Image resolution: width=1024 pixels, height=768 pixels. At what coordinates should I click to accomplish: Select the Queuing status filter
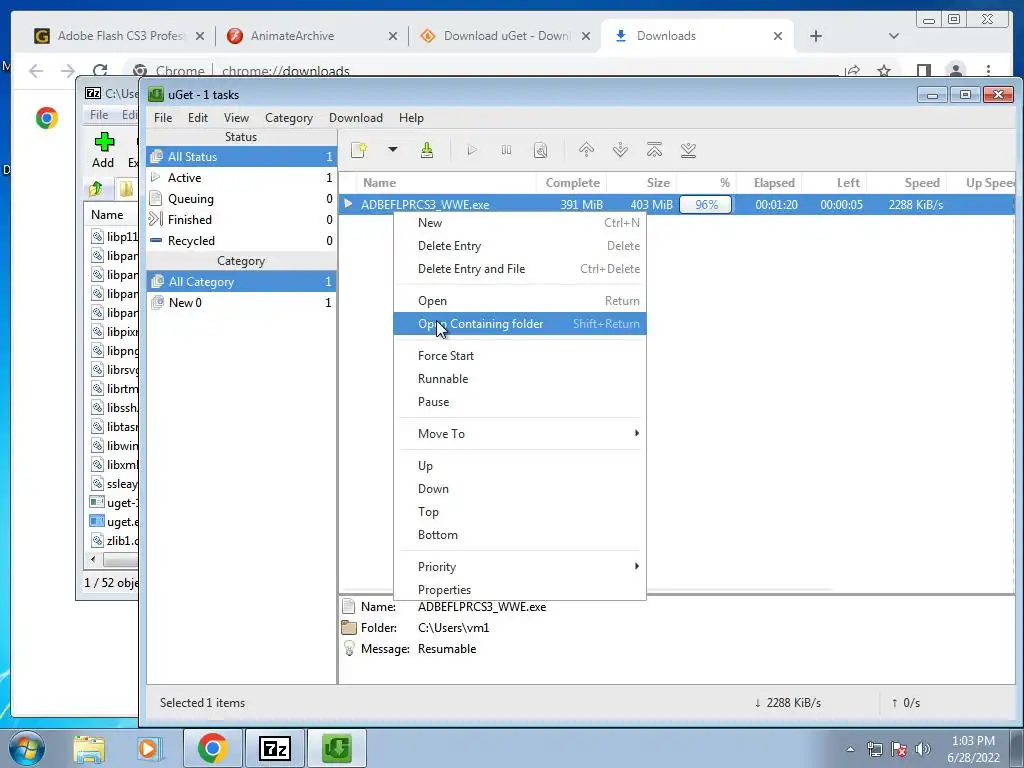click(242, 199)
